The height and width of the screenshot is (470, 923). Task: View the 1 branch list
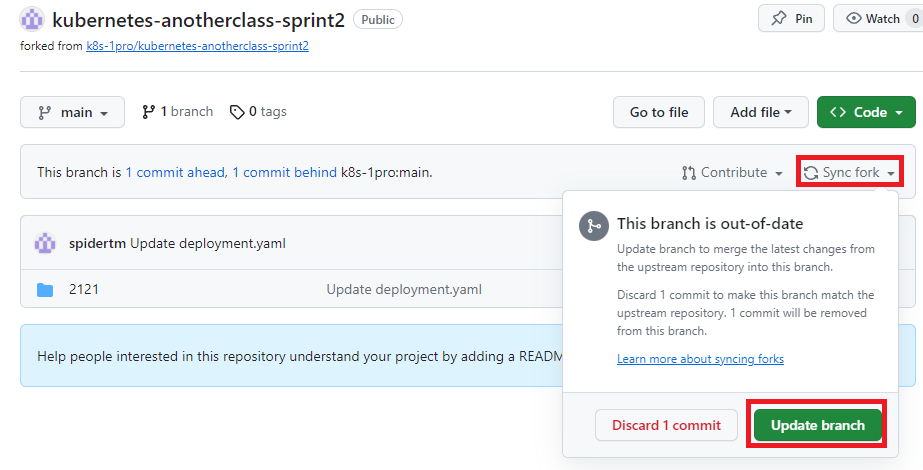pyautogui.click(x=177, y=112)
